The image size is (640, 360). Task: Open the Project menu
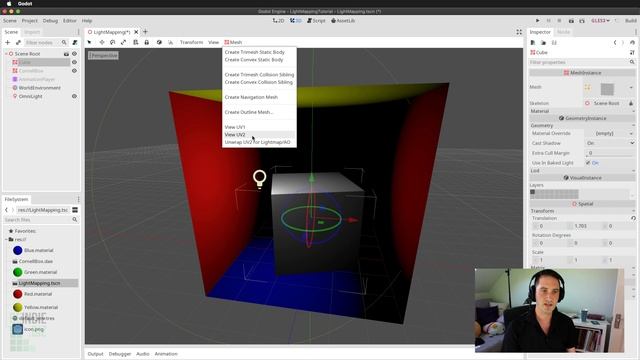(29, 20)
